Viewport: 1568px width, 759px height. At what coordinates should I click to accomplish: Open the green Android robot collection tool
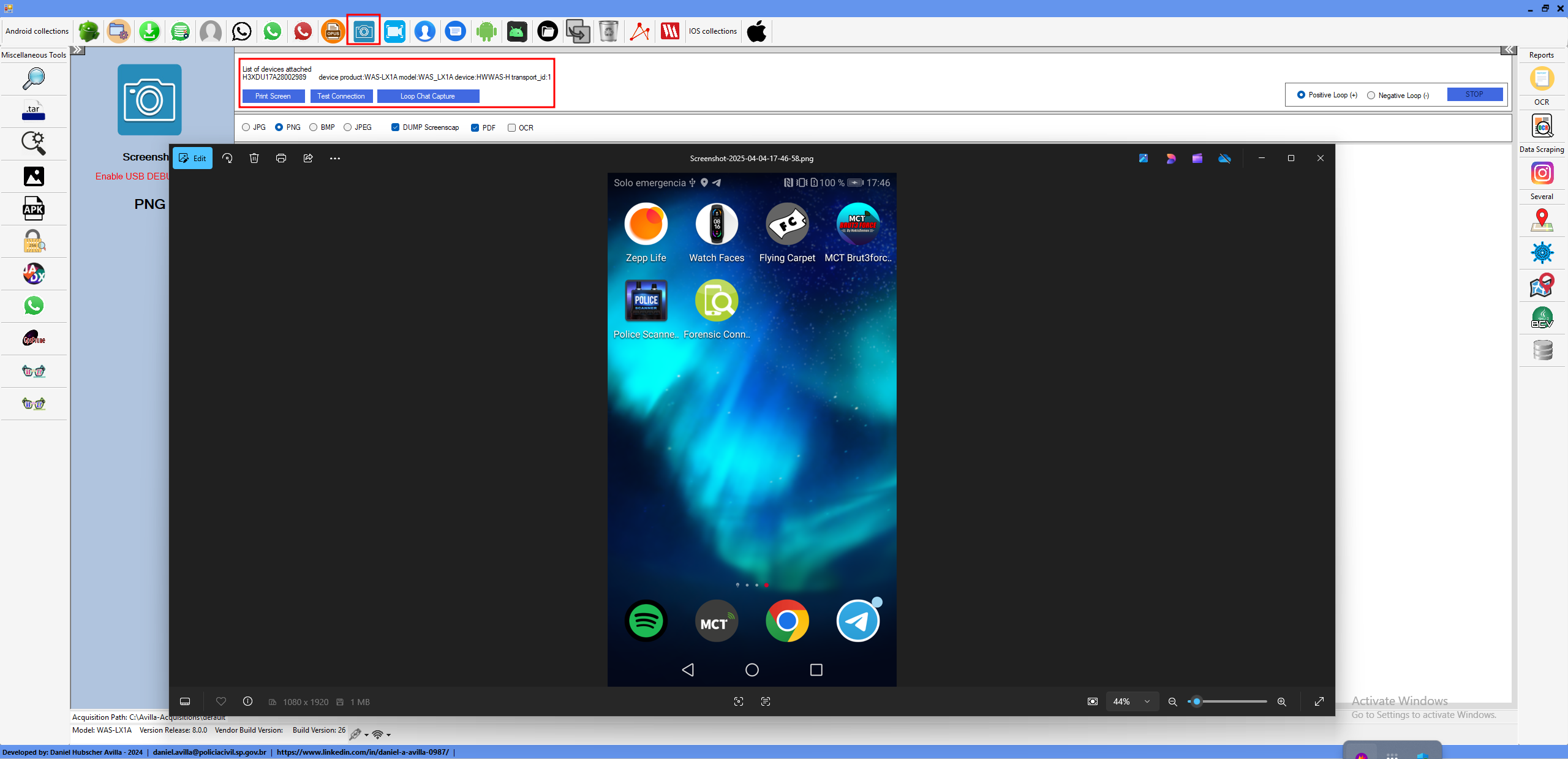coord(88,31)
